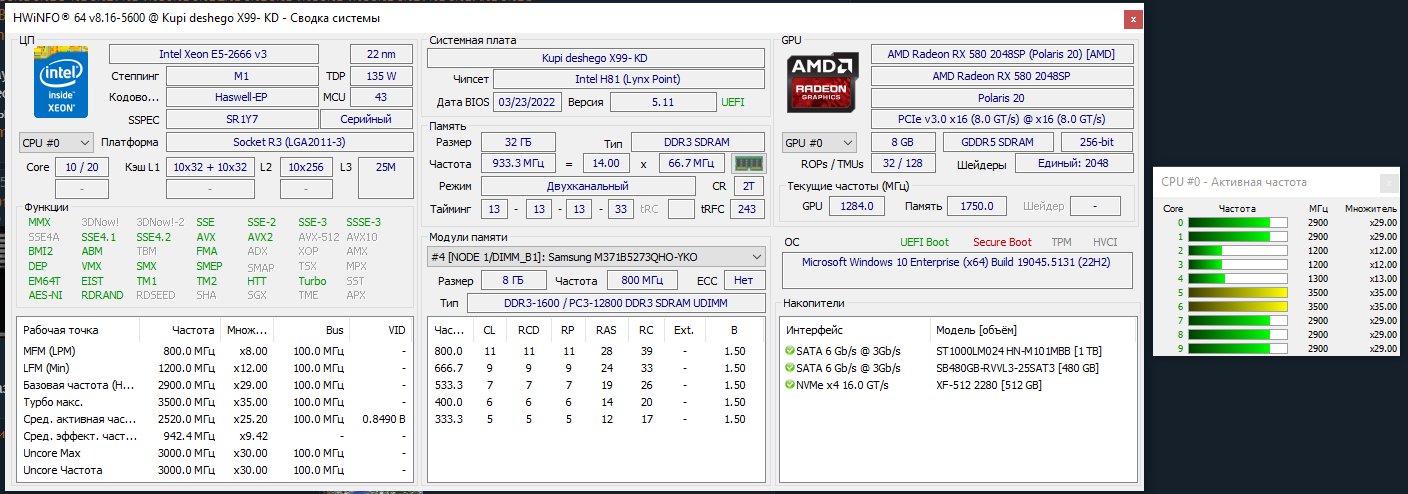Viewport: 1408px width, 494px height.
Task: Click the Двухканальный mode field
Action: pyautogui.click(x=587, y=186)
